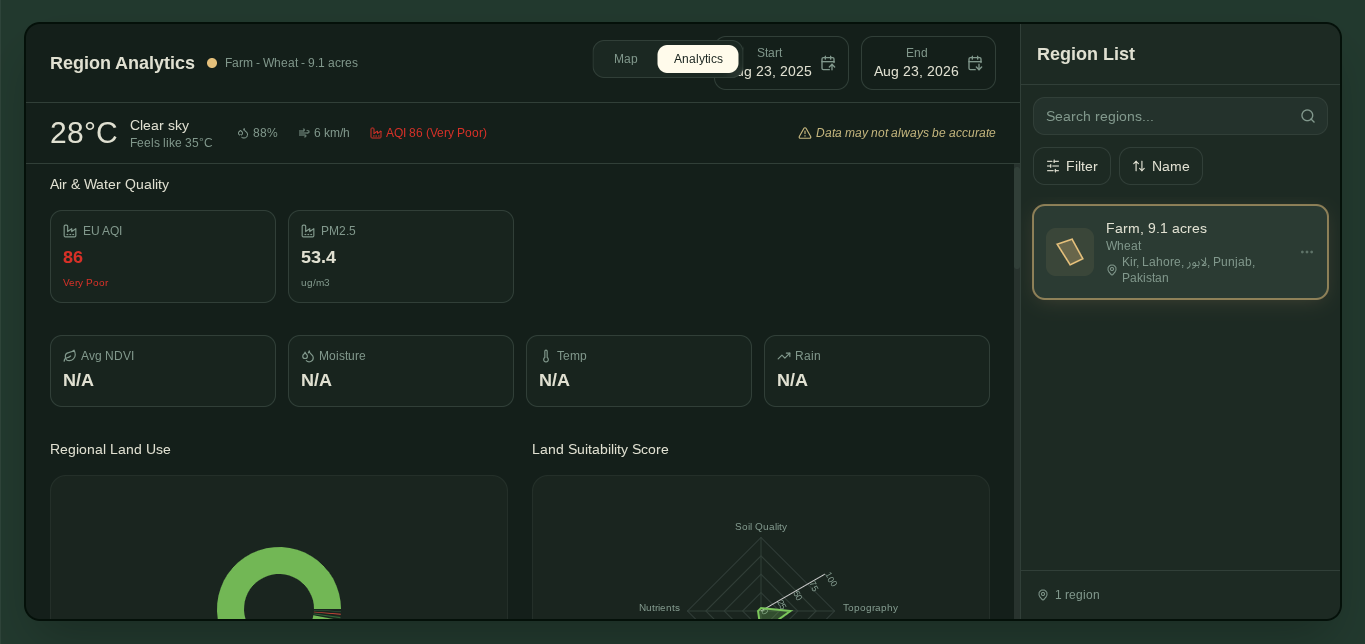Click the wind icon beside 6 km/h
This screenshot has height=644, width=1365.
[304, 133]
